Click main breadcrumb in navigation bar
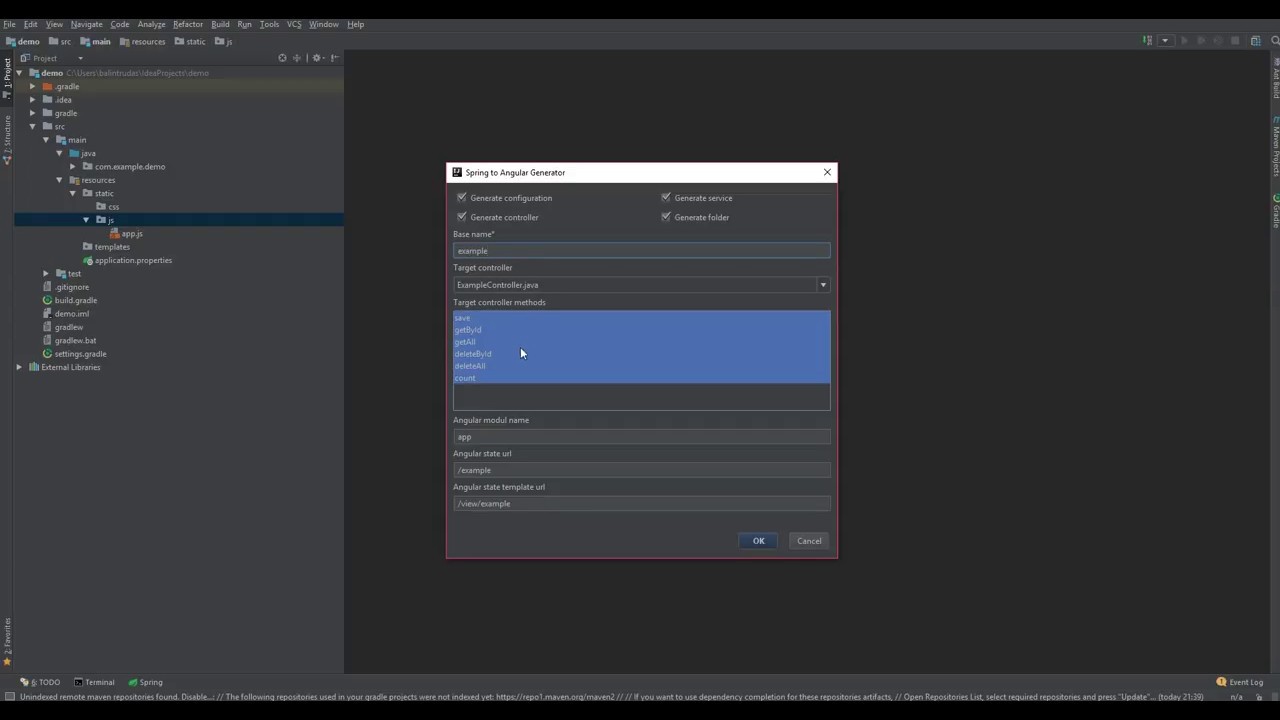1280x720 pixels. coord(95,41)
